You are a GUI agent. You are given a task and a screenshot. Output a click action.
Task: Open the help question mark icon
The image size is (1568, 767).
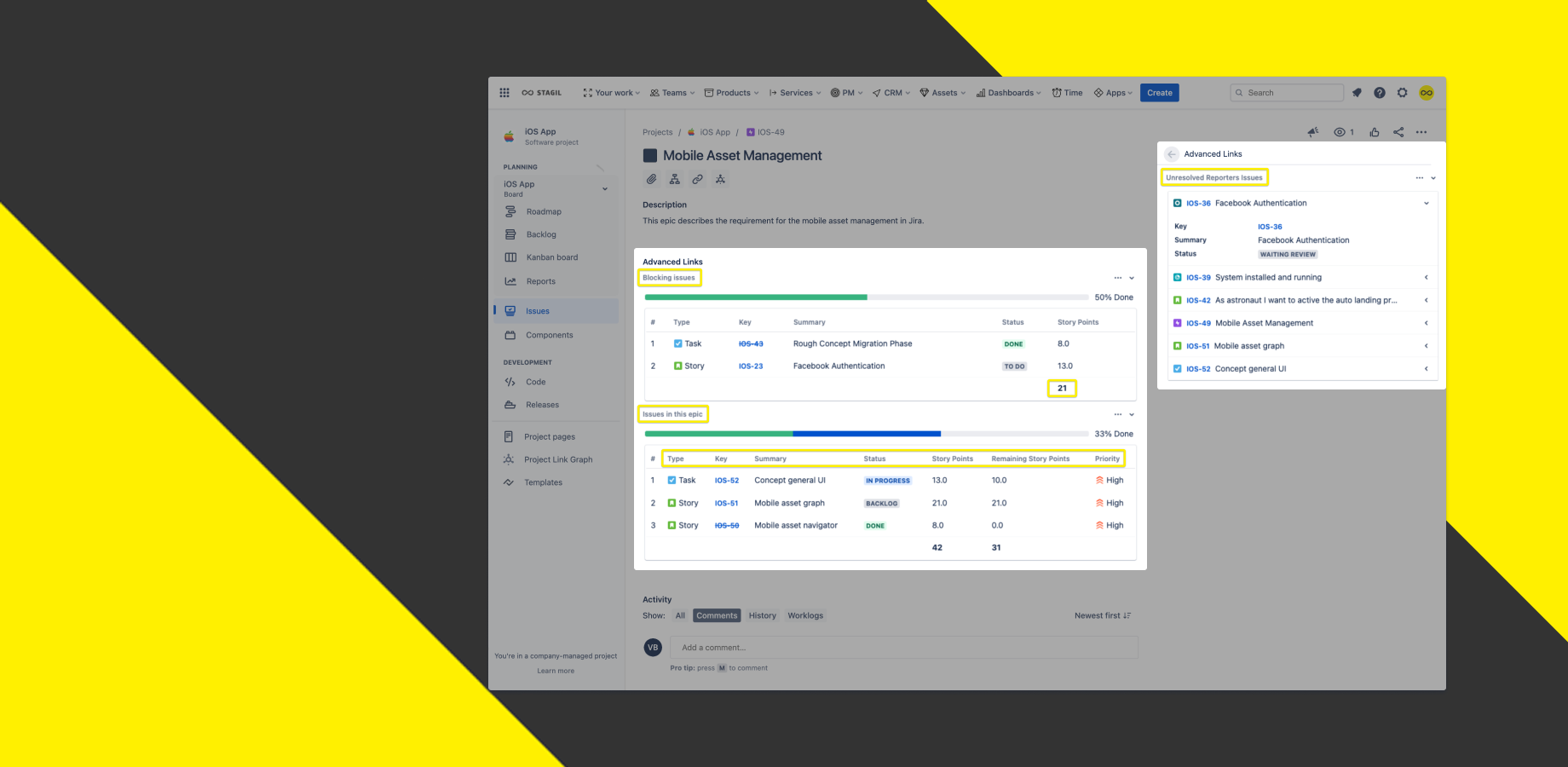[x=1379, y=93]
